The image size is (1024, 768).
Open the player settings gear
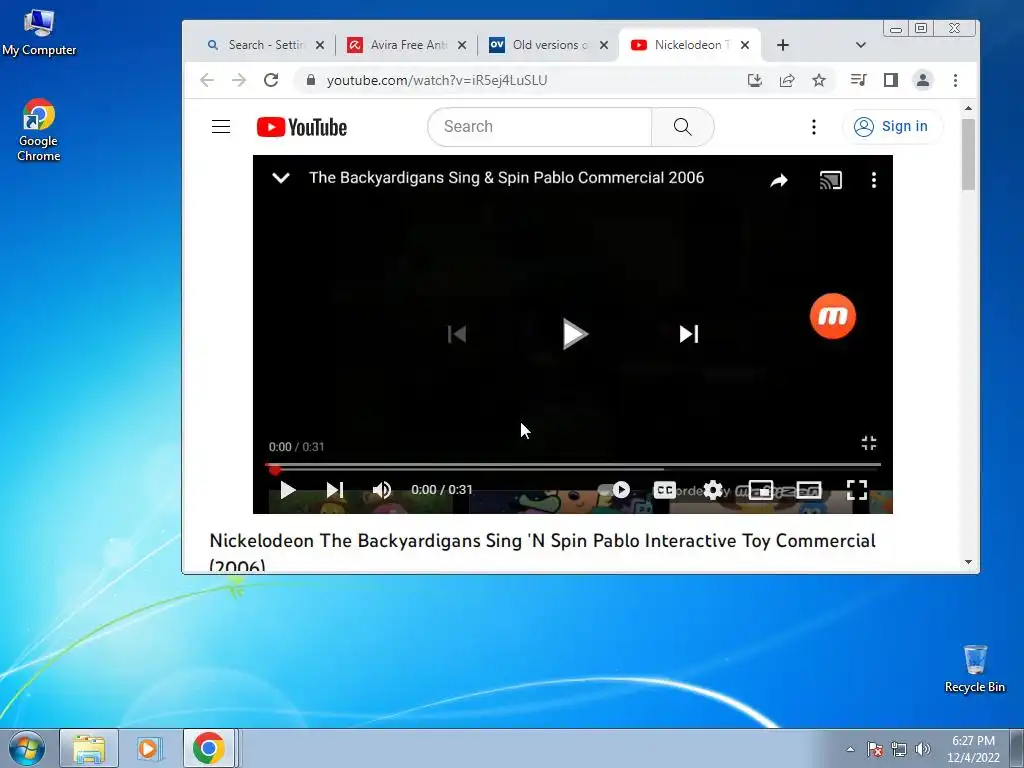[x=713, y=490]
